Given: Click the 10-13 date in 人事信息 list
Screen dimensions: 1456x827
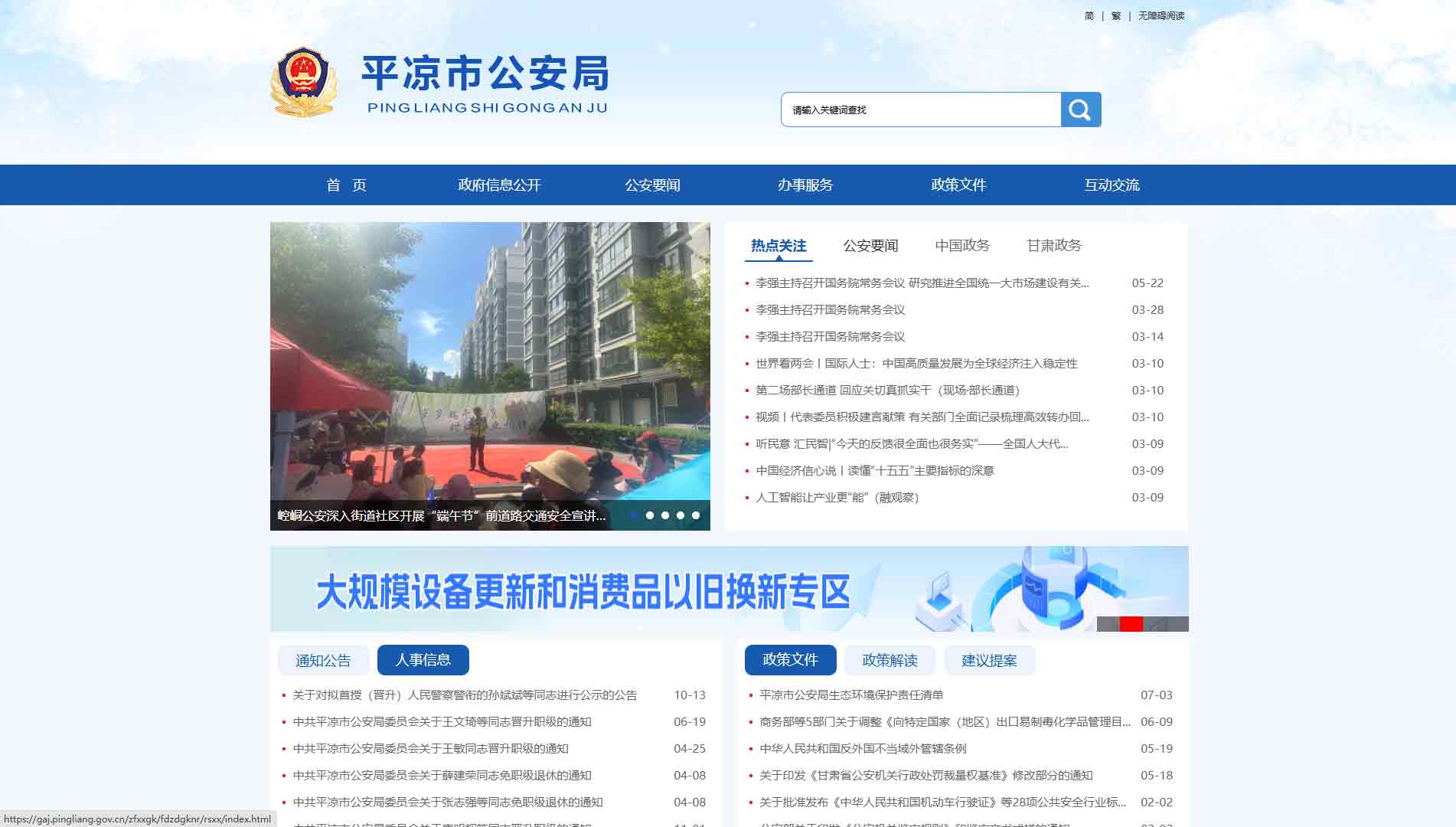Looking at the screenshot, I should tap(690, 695).
